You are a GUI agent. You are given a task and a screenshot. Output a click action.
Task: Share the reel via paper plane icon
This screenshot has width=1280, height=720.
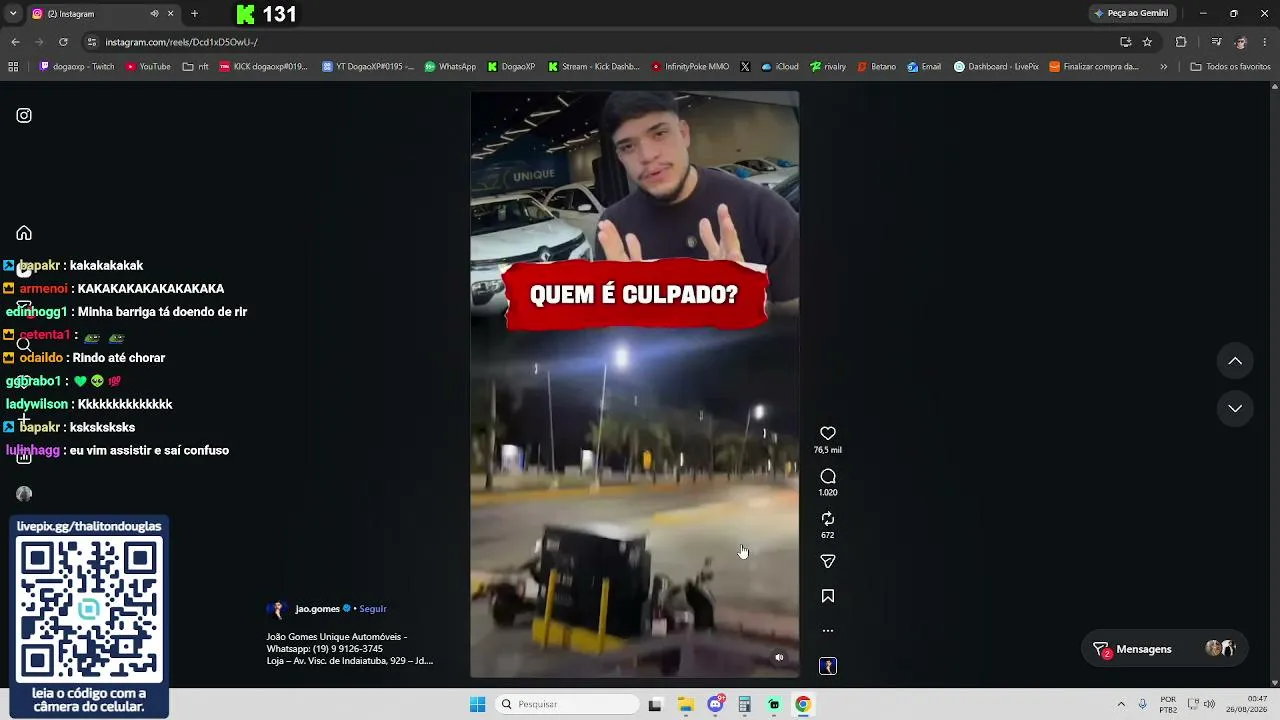pyautogui.click(x=828, y=562)
